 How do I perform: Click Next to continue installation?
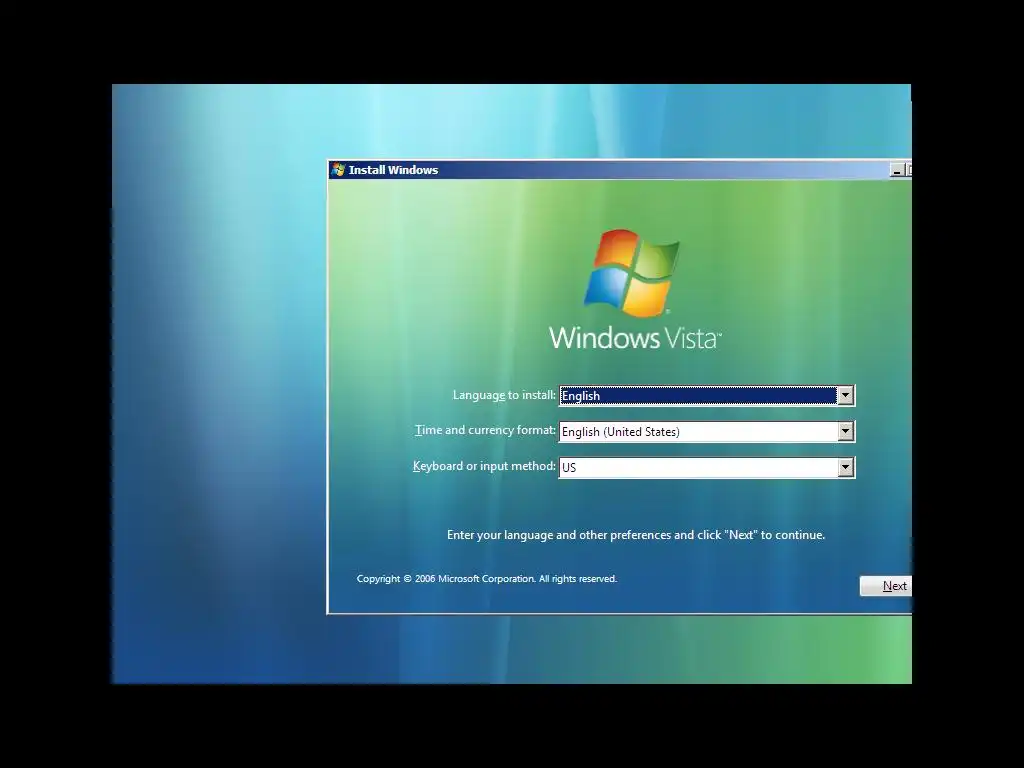click(x=886, y=586)
